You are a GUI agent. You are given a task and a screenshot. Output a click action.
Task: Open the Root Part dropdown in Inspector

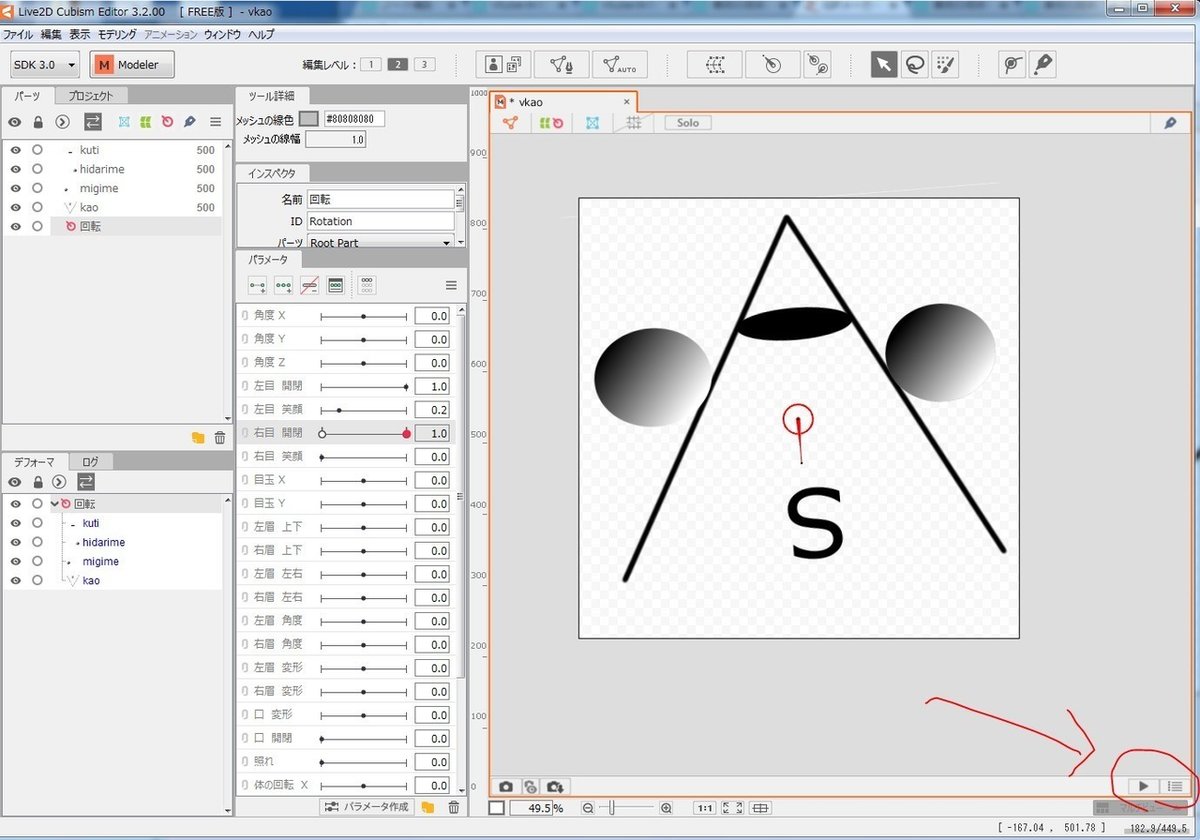[x=381, y=242]
